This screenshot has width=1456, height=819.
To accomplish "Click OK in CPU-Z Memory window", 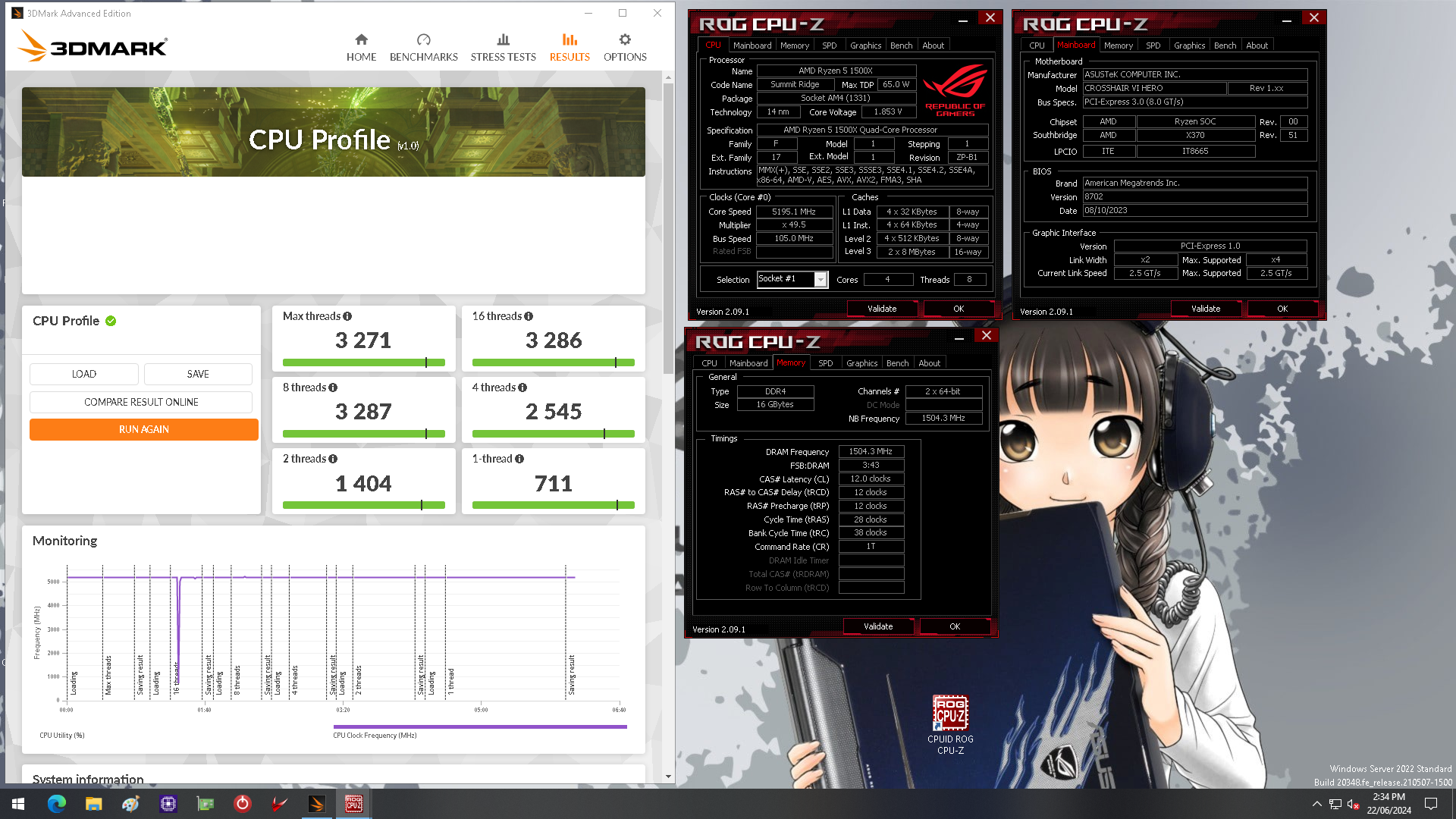I will click(955, 626).
